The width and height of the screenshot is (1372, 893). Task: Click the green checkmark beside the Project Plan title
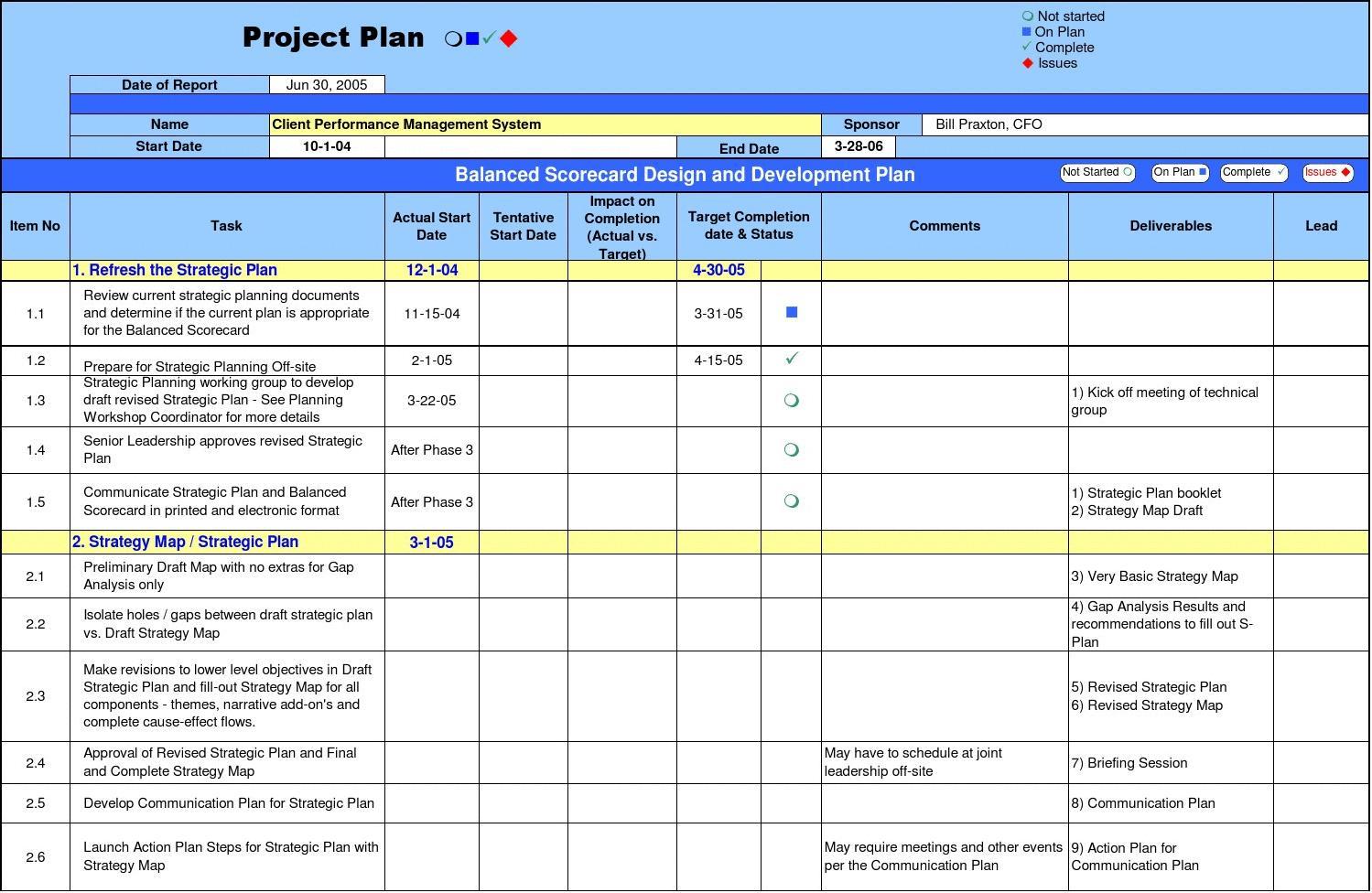[490, 38]
